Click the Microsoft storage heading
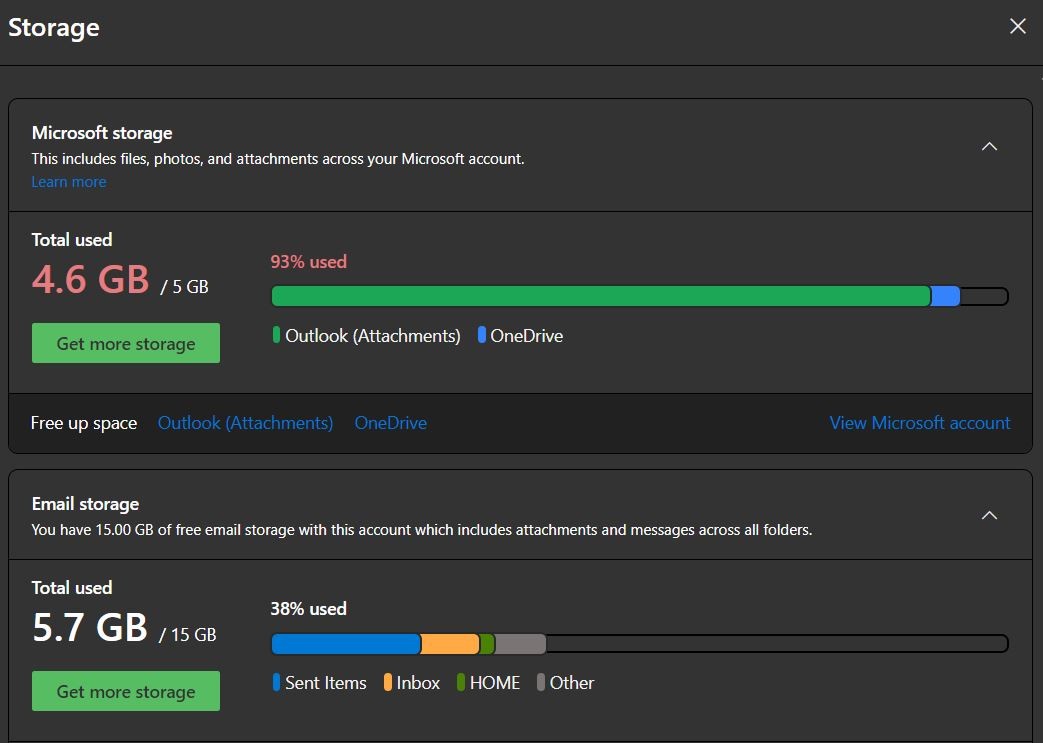The height and width of the screenshot is (743, 1043). click(x=102, y=133)
